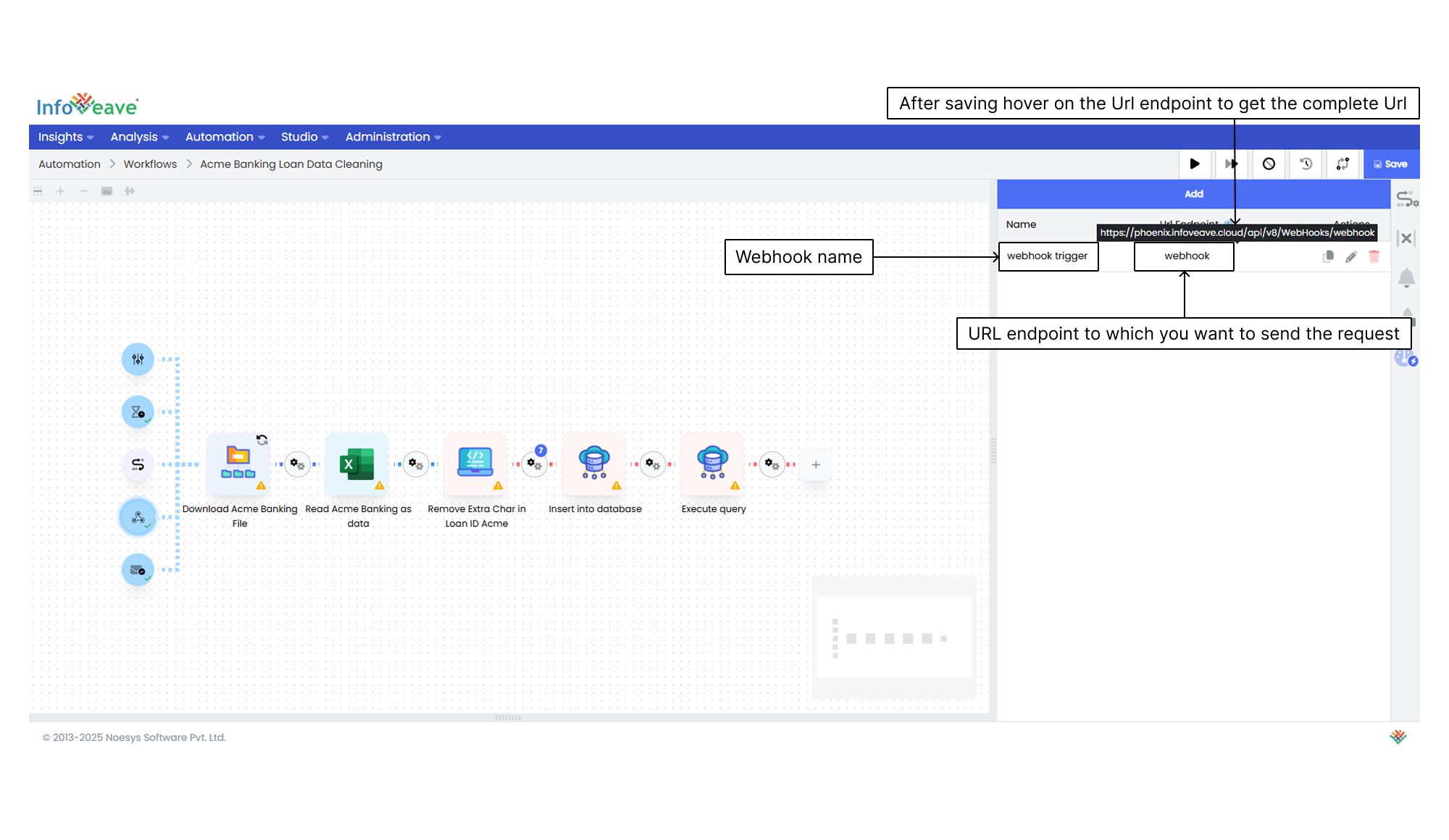Open the sliders settings trigger icon
The width and height of the screenshot is (1449, 840).
pyautogui.click(x=138, y=359)
